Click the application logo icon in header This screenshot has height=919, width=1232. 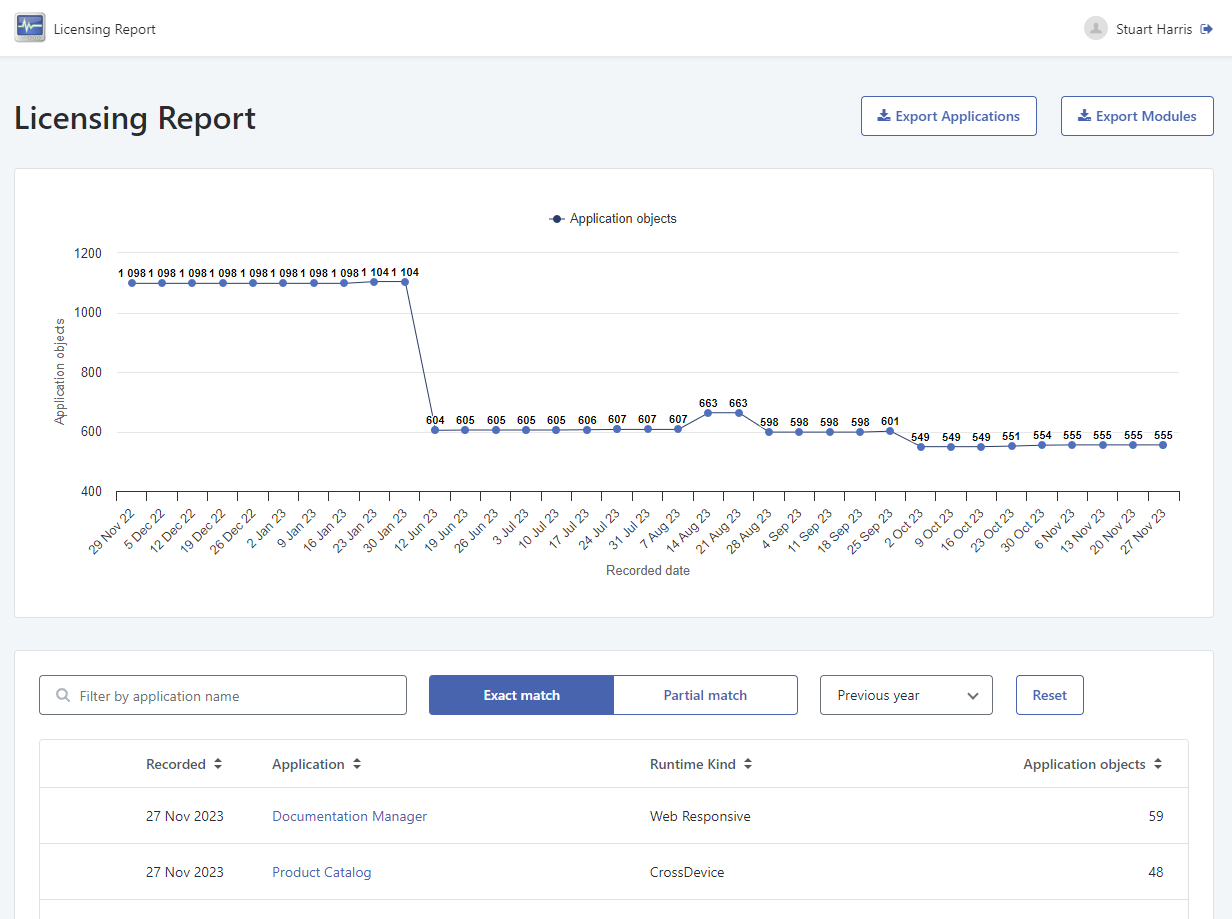tap(30, 28)
